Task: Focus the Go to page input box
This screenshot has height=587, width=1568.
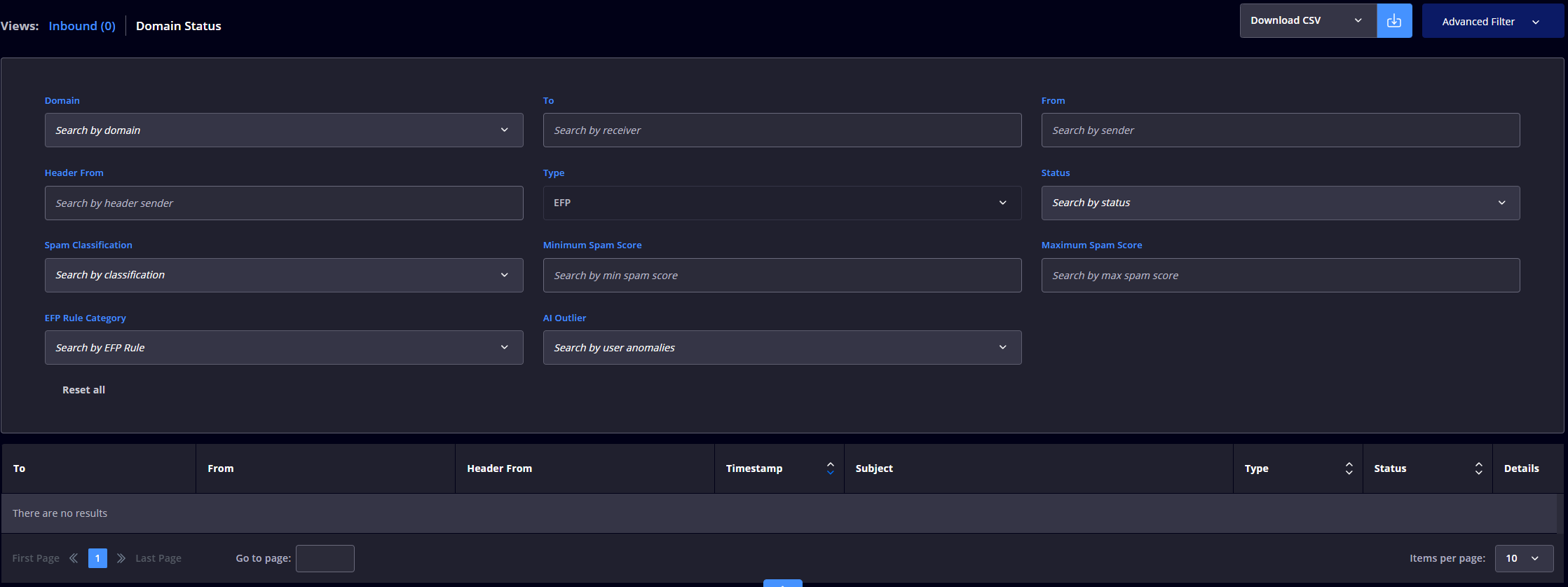Action: pyautogui.click(x=325, y=558)
